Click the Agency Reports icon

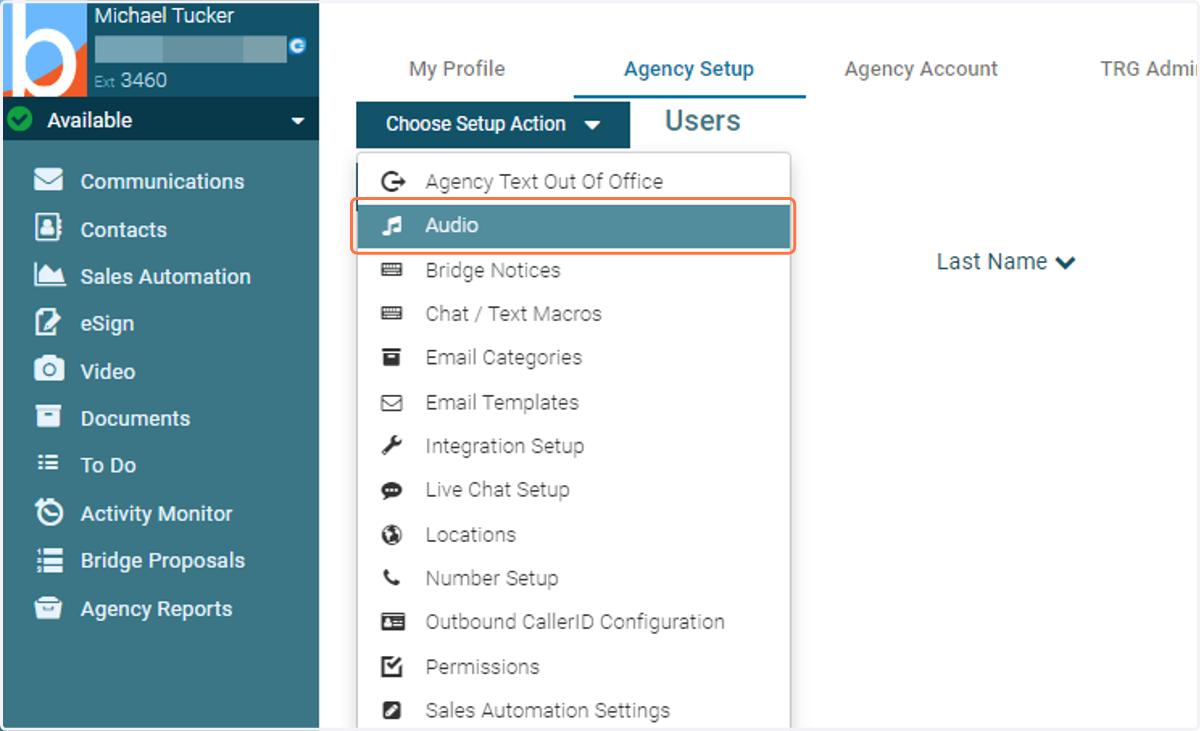[x=48, y=608]
